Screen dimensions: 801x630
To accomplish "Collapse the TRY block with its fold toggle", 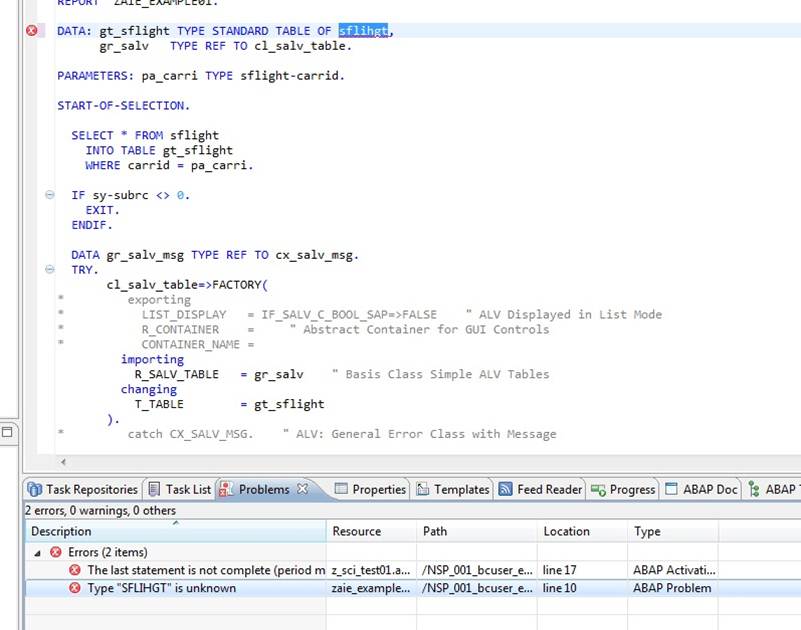I will pyautogui.click(x=49, y=269).
